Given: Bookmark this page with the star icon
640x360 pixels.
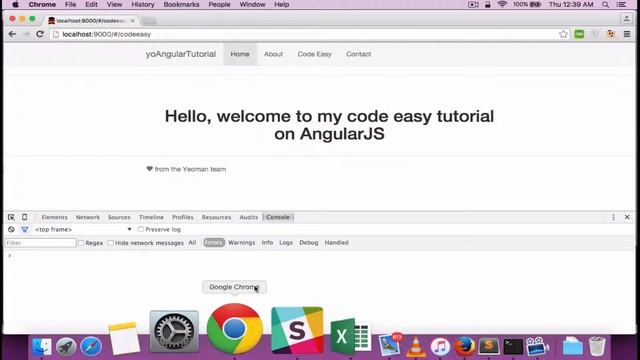Looking at the screenshot, I should point(563,34).
